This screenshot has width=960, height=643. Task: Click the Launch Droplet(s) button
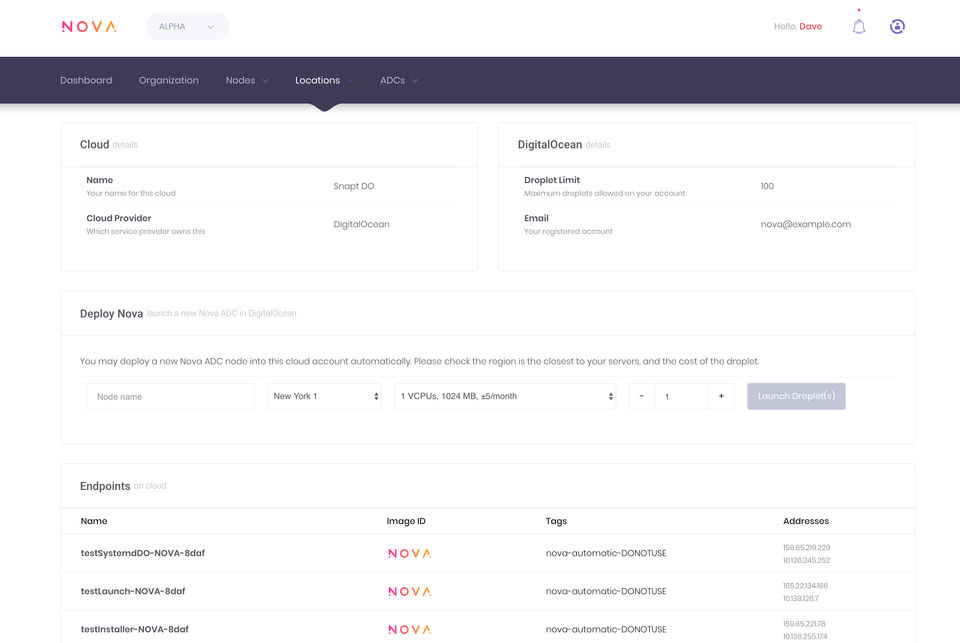tap(796, 396)
